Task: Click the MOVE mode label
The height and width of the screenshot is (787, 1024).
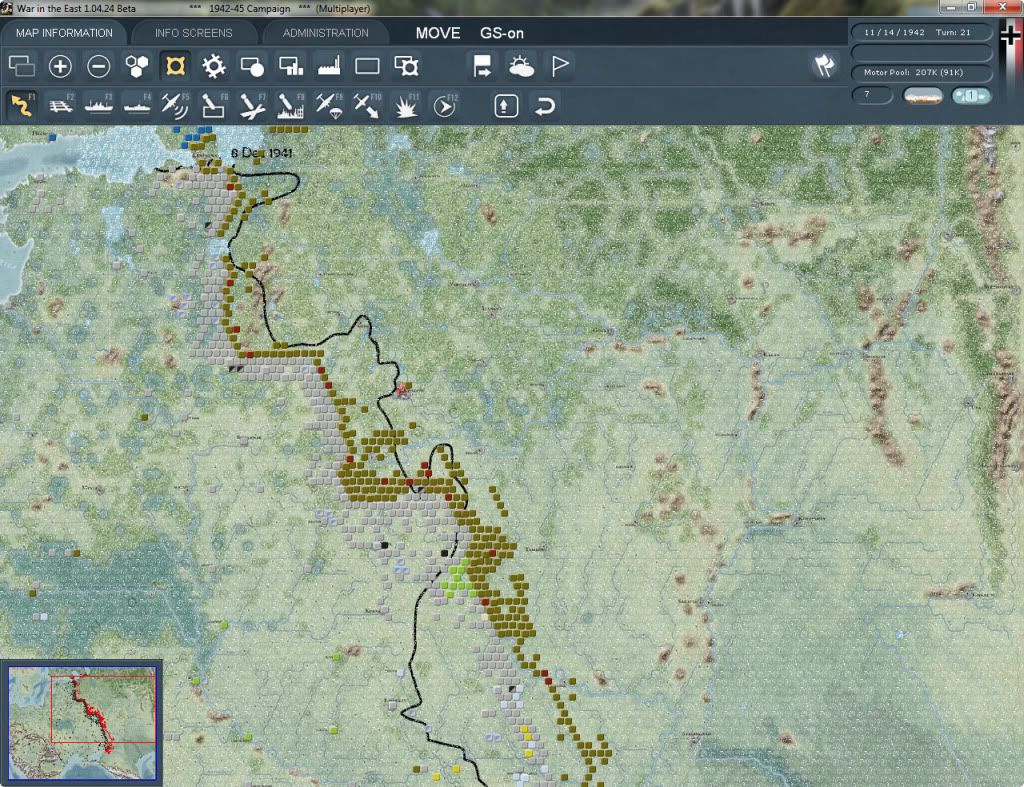Action: pyautogui.click(x=438, y=33)
